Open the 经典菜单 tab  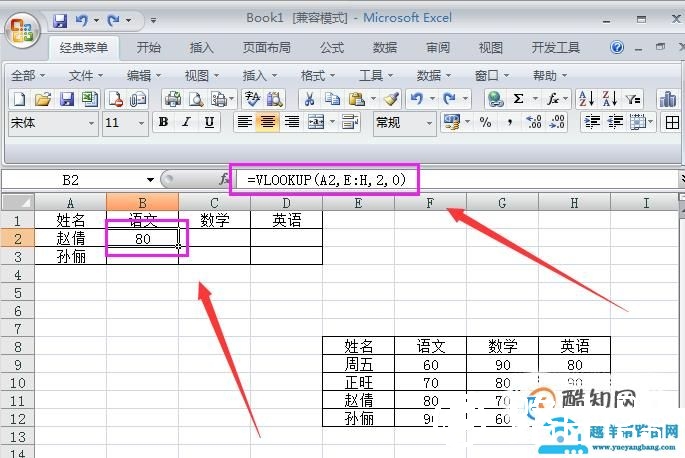84,47
